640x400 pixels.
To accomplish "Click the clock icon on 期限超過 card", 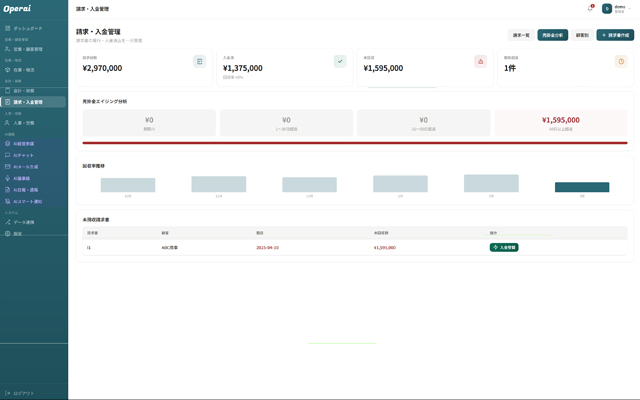I will click(621, 61).
